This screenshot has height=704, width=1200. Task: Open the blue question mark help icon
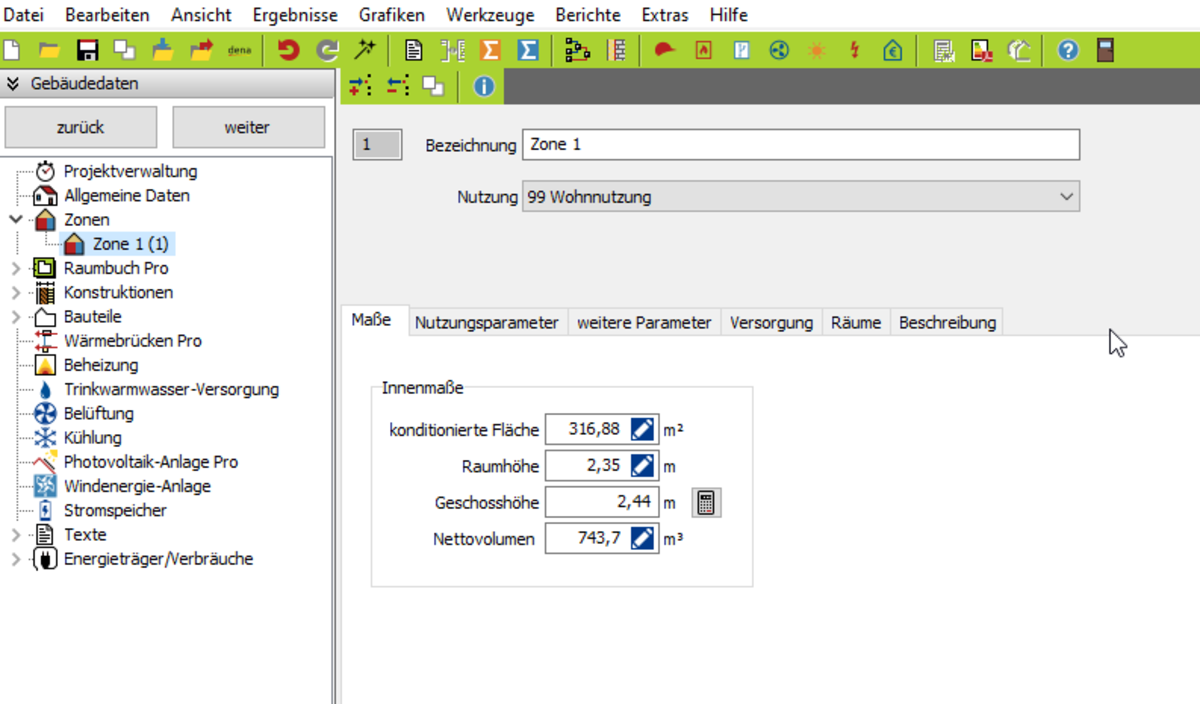coord(1067,50)
